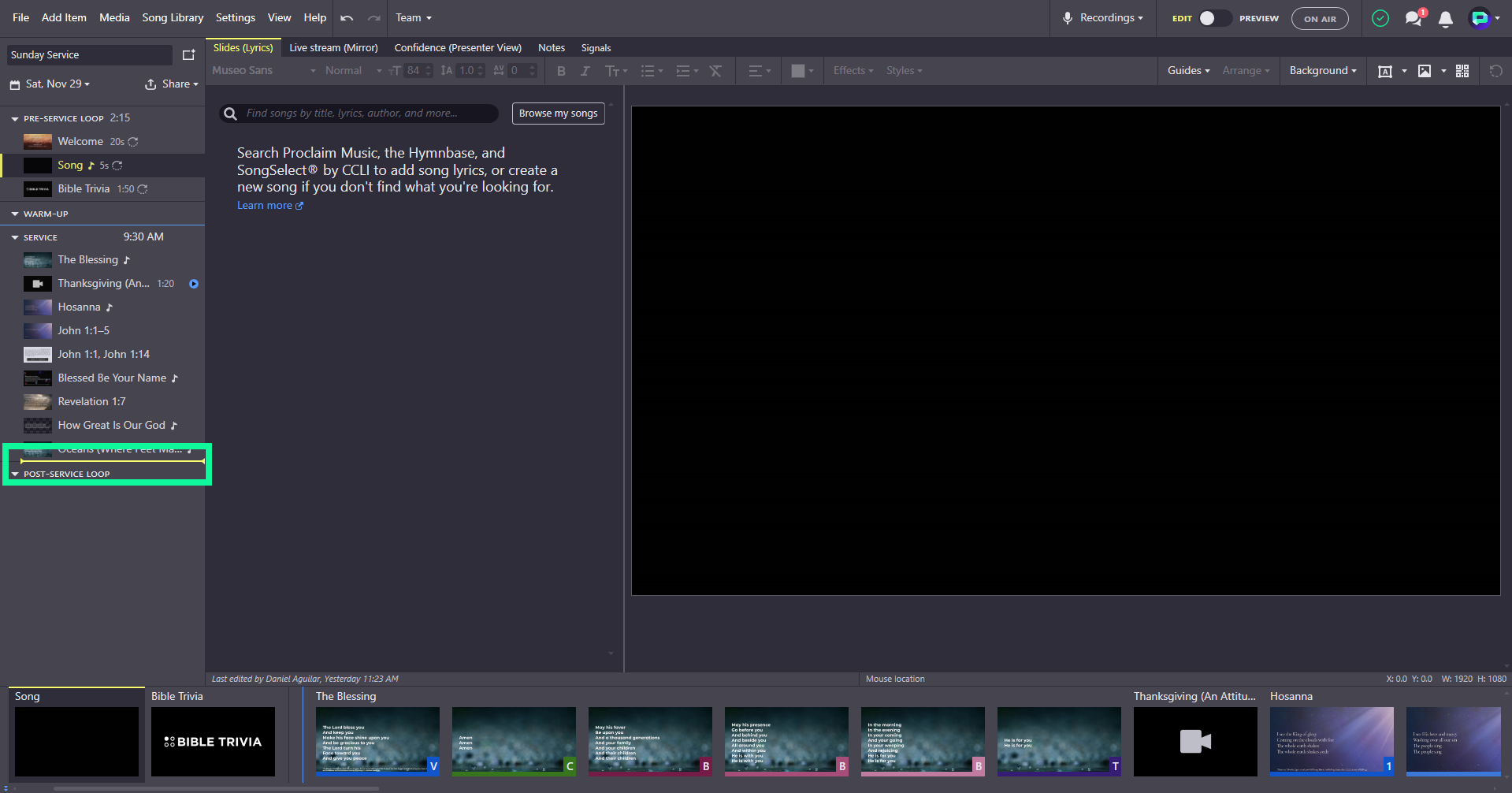Toggle repeat on the Welcome item
The height and width of the screenshot is (793, 1512).
133,142
